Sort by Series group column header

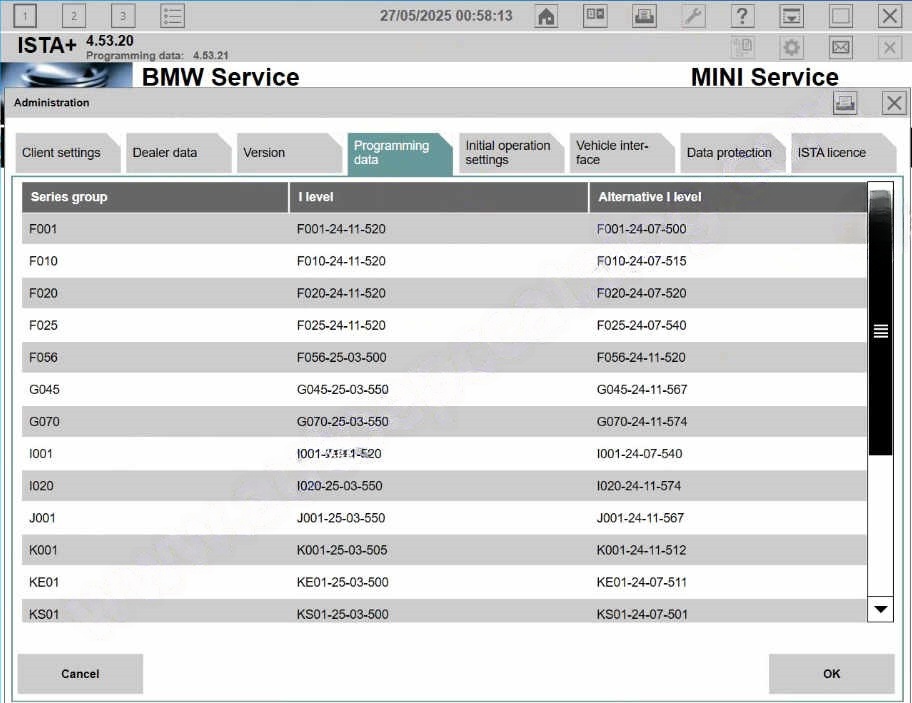[x=155, y=197]
